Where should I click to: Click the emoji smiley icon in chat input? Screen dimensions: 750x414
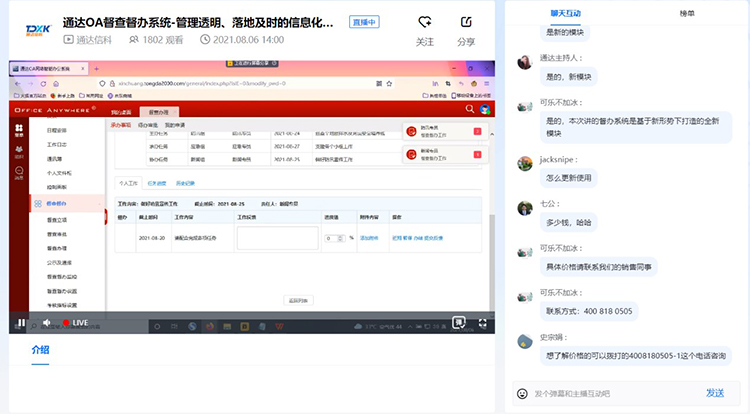click(x=522, y=393)
